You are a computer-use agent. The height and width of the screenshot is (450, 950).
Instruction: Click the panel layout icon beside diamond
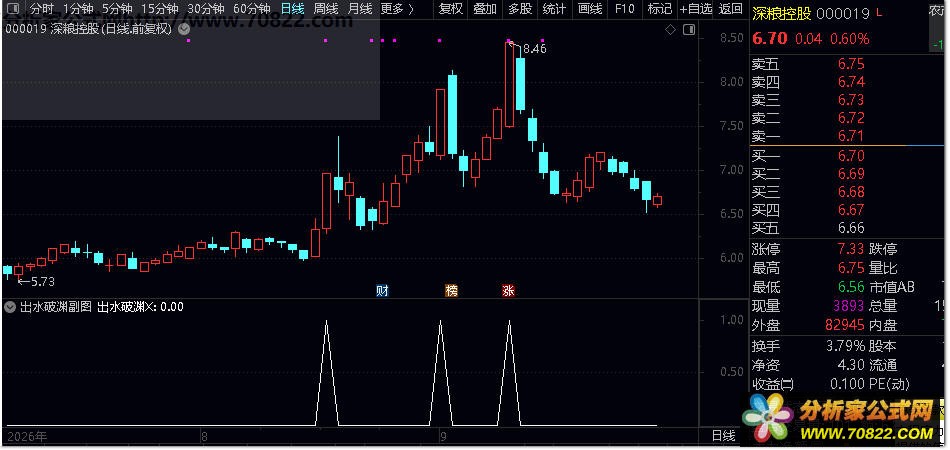(688, 29)
